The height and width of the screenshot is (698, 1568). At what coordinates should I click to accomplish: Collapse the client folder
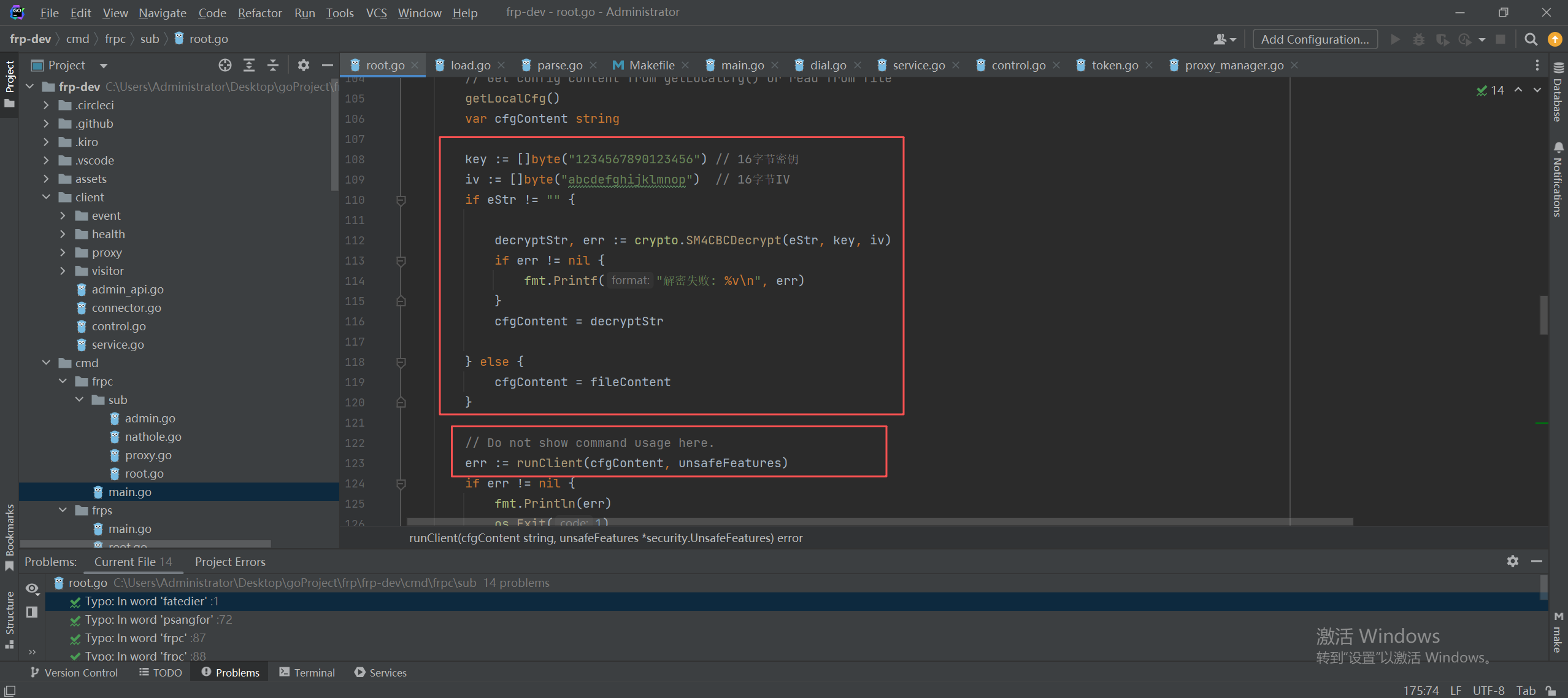[47, 197]
